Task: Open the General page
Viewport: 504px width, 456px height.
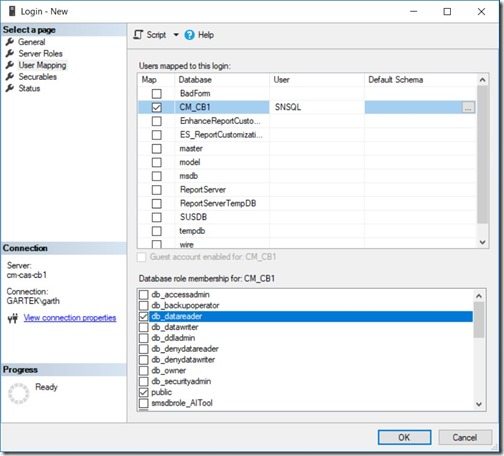Action: tap(32, 42)
